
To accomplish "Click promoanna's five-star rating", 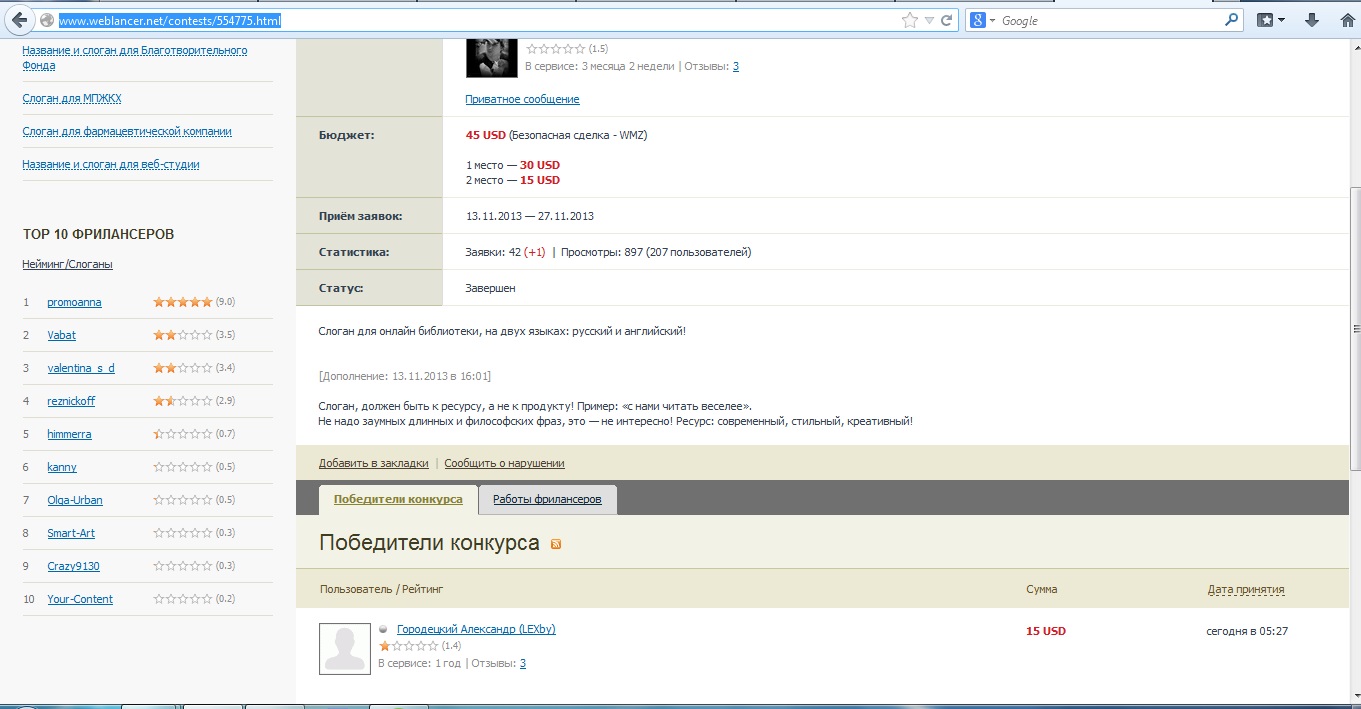I will click(183, 302).
